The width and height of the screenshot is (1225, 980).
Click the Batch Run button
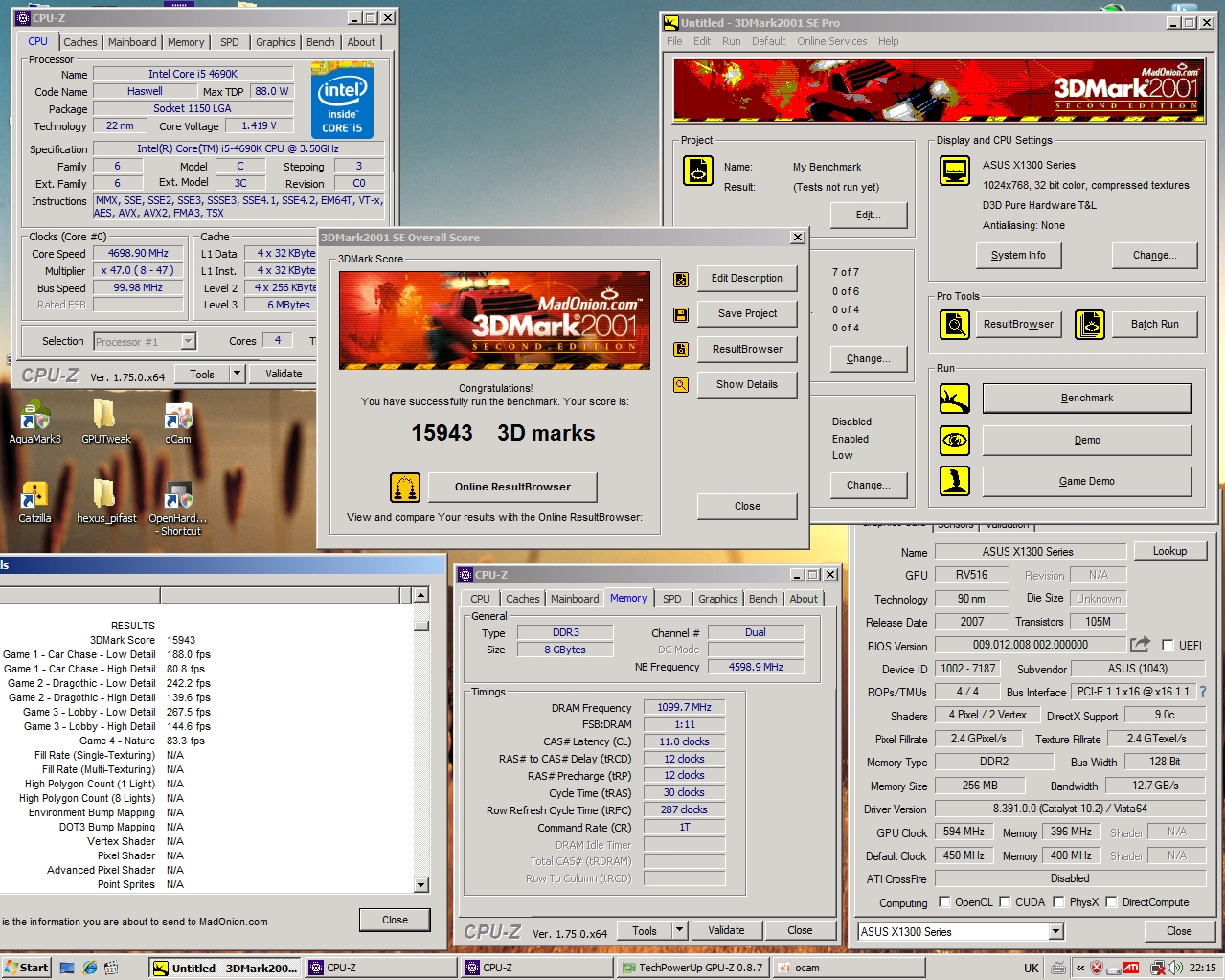(1154, 325)
